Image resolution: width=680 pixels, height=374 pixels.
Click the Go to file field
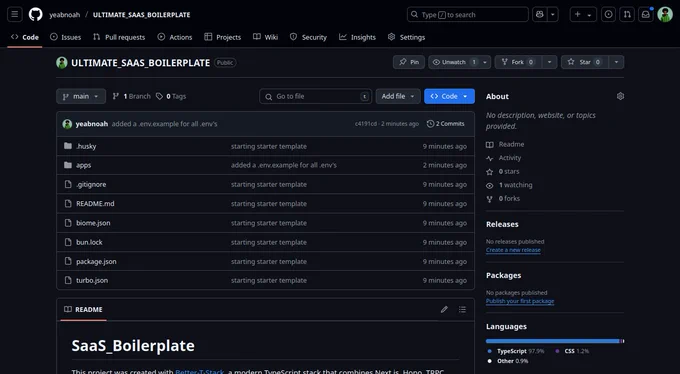[x=315, y=96]
